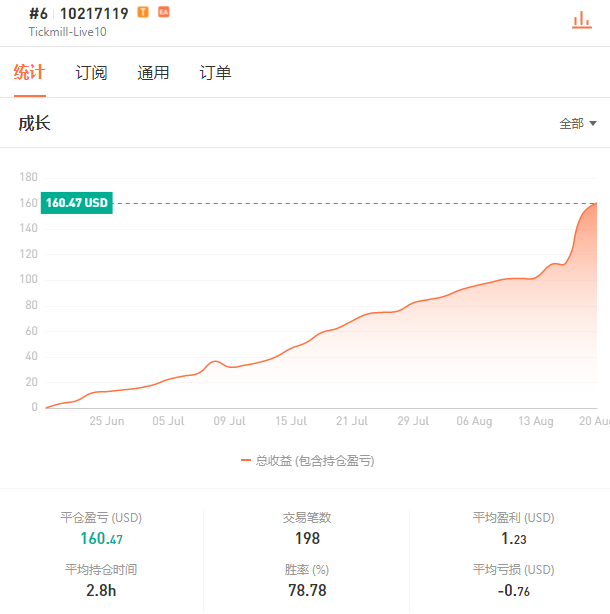Click the 13 Aug axis label
Screen dimensions: 610x614
[536, 421]
